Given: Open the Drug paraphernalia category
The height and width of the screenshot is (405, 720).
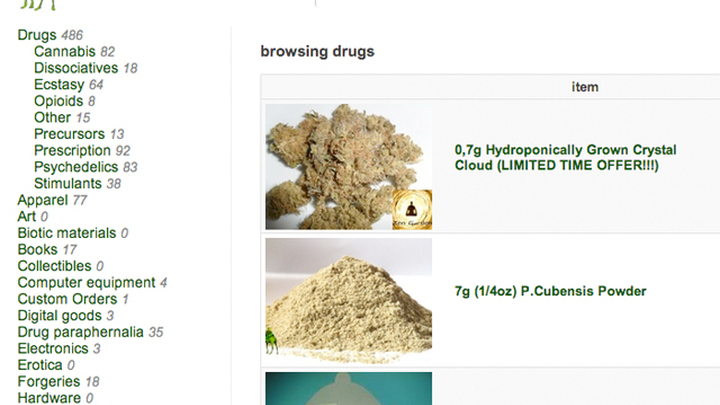Looking at the screenshot, I should [80, 332].
